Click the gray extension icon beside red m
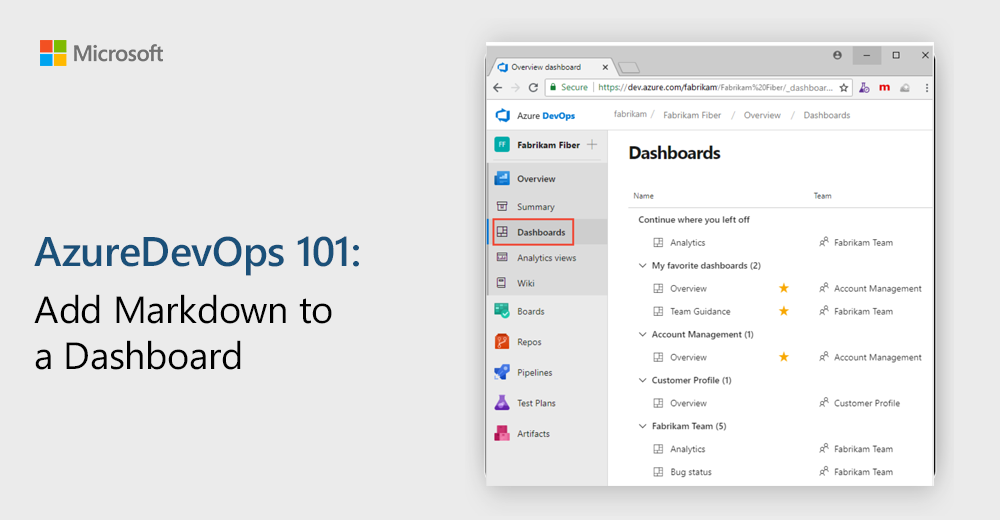 coord(904,87)
